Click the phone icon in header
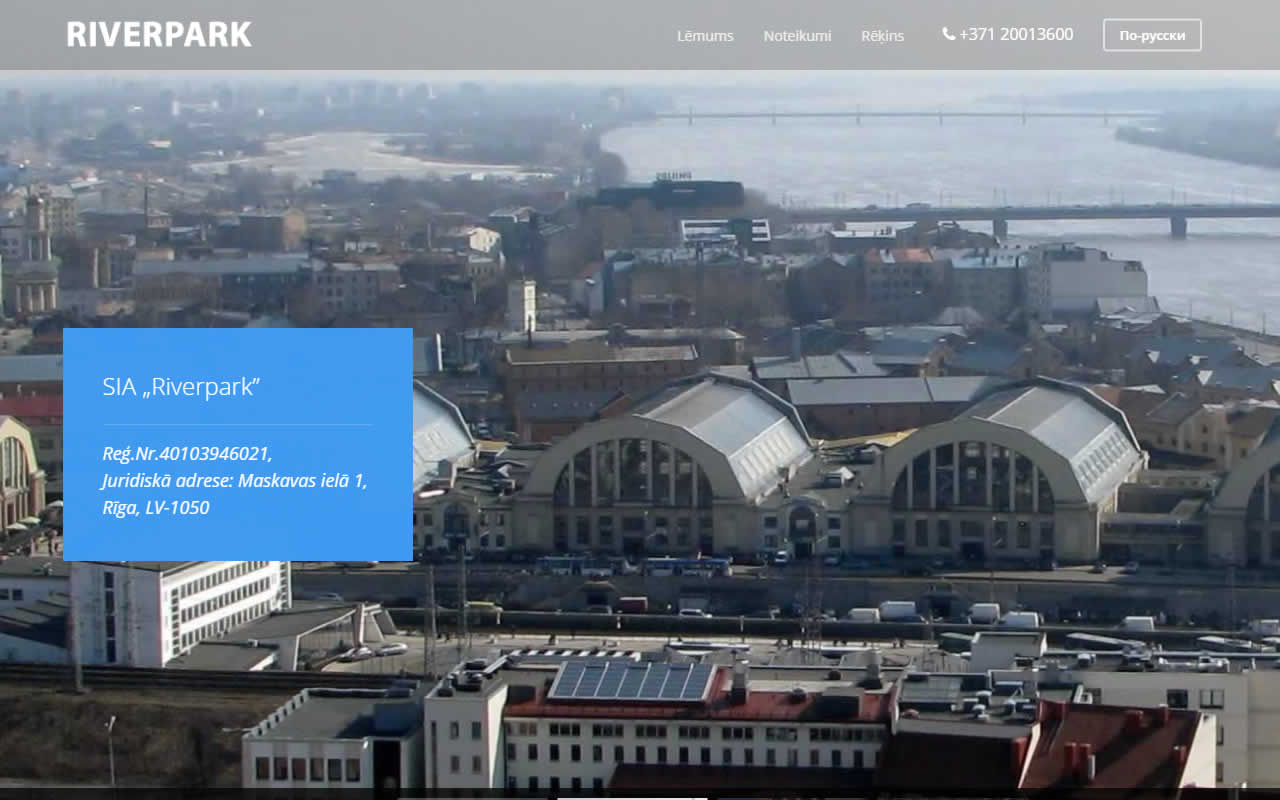 click(948, 34)
